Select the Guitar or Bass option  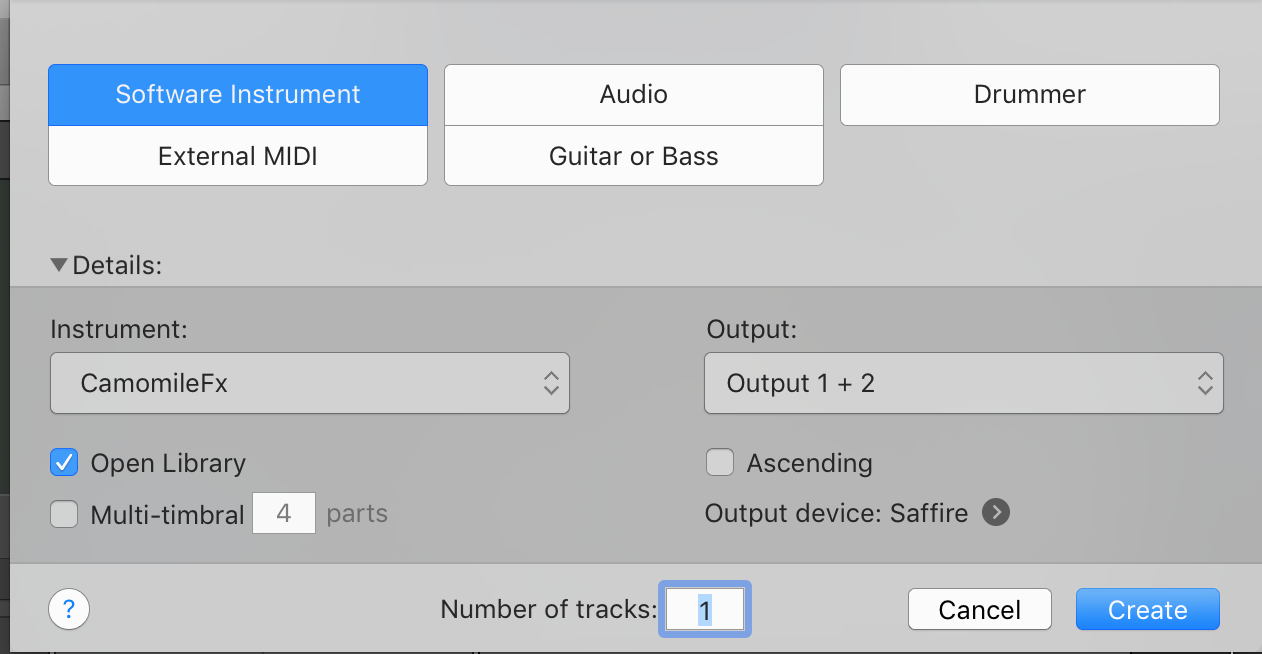pyautogui.click(x=633, y=156)
